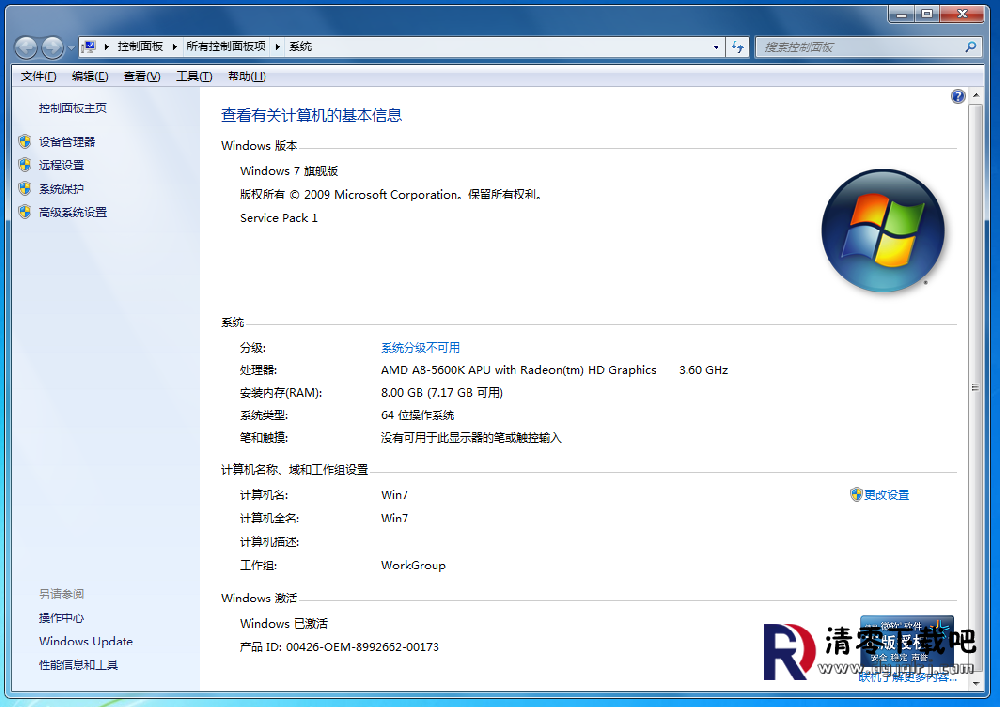The height and width of the screenshot is (707, 1000).
Task: Click the search magnifier icon
Action: point(971,47)
